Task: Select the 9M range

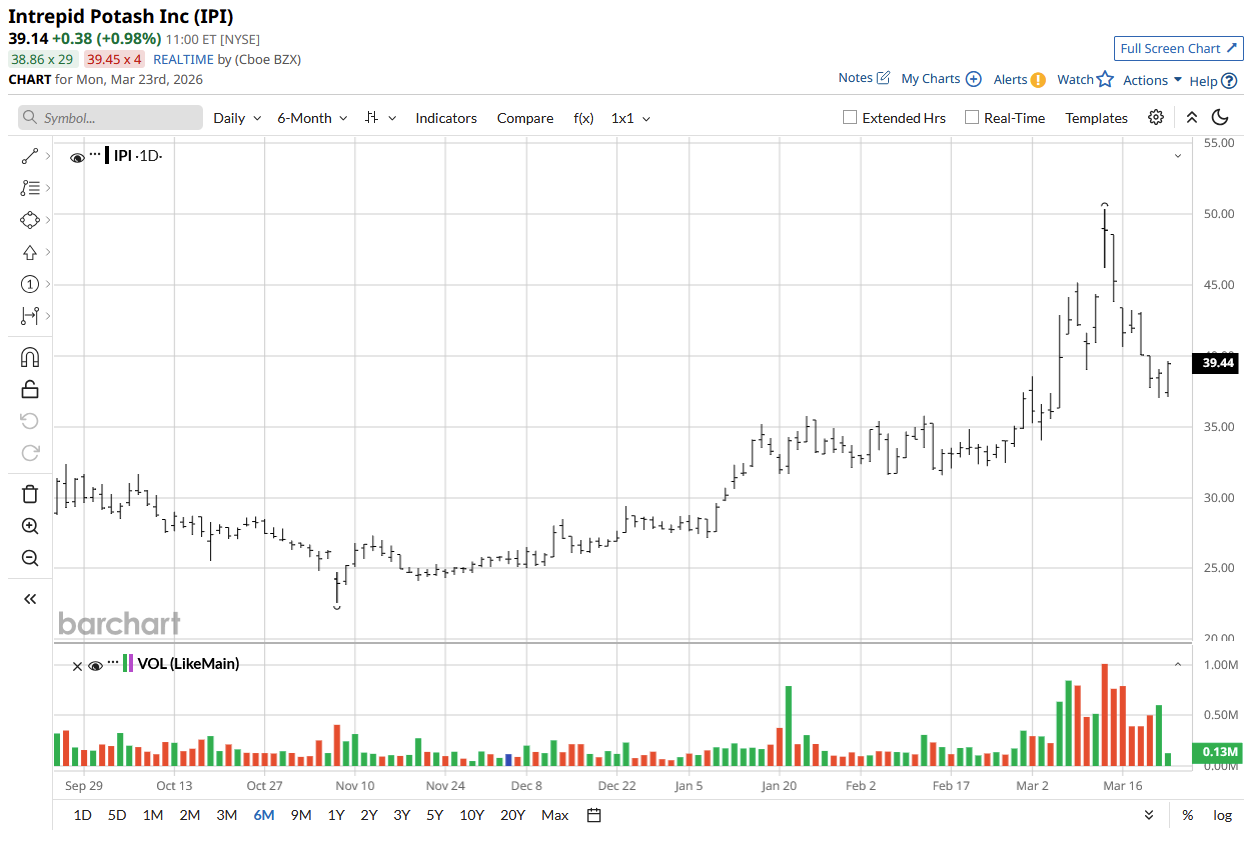Action: [x=300, y=815]
